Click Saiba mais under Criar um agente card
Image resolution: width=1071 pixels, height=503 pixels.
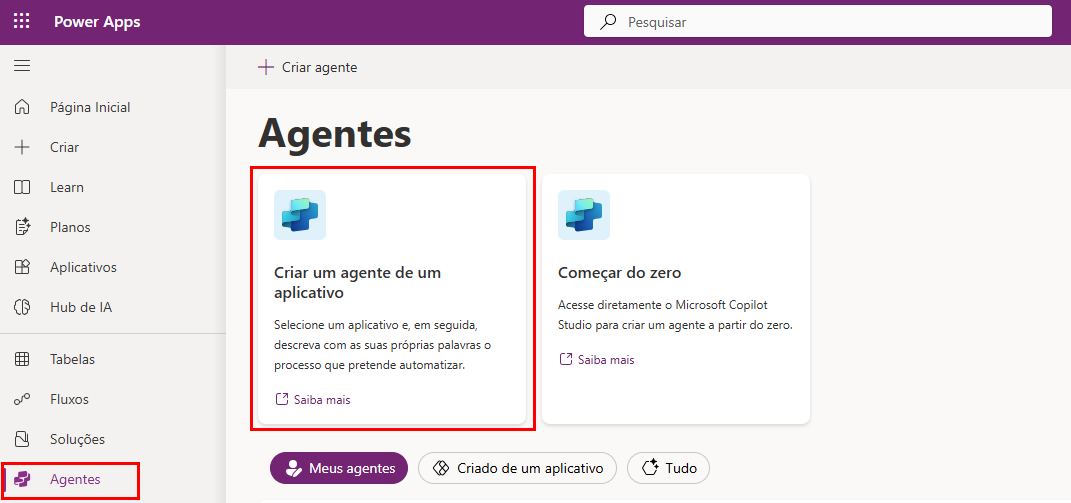click(x=322, y=400)
